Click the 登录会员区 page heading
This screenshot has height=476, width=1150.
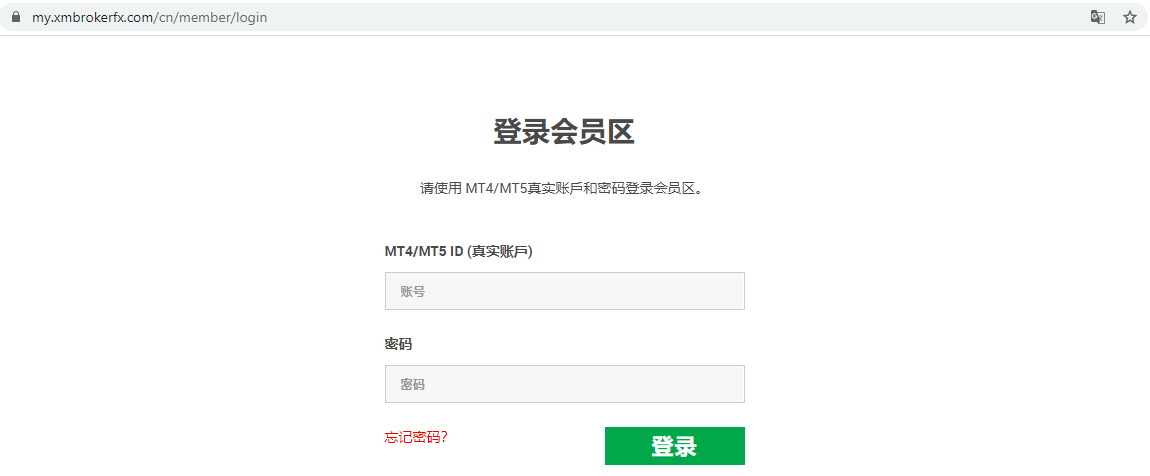click(564, 132)
